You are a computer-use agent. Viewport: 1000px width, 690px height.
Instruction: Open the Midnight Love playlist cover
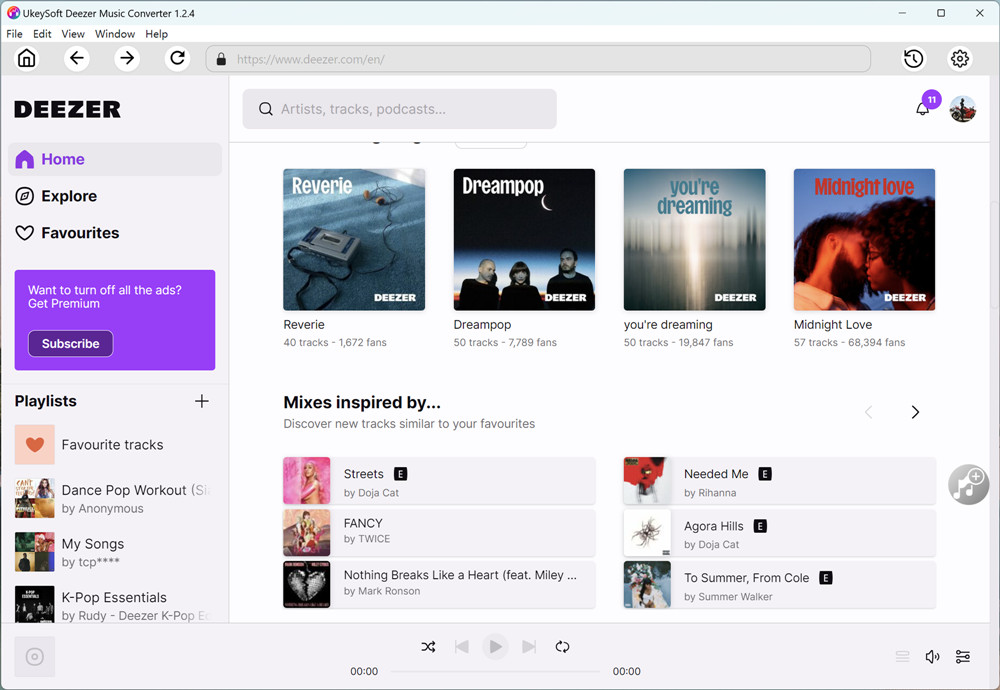coord(864,240)
